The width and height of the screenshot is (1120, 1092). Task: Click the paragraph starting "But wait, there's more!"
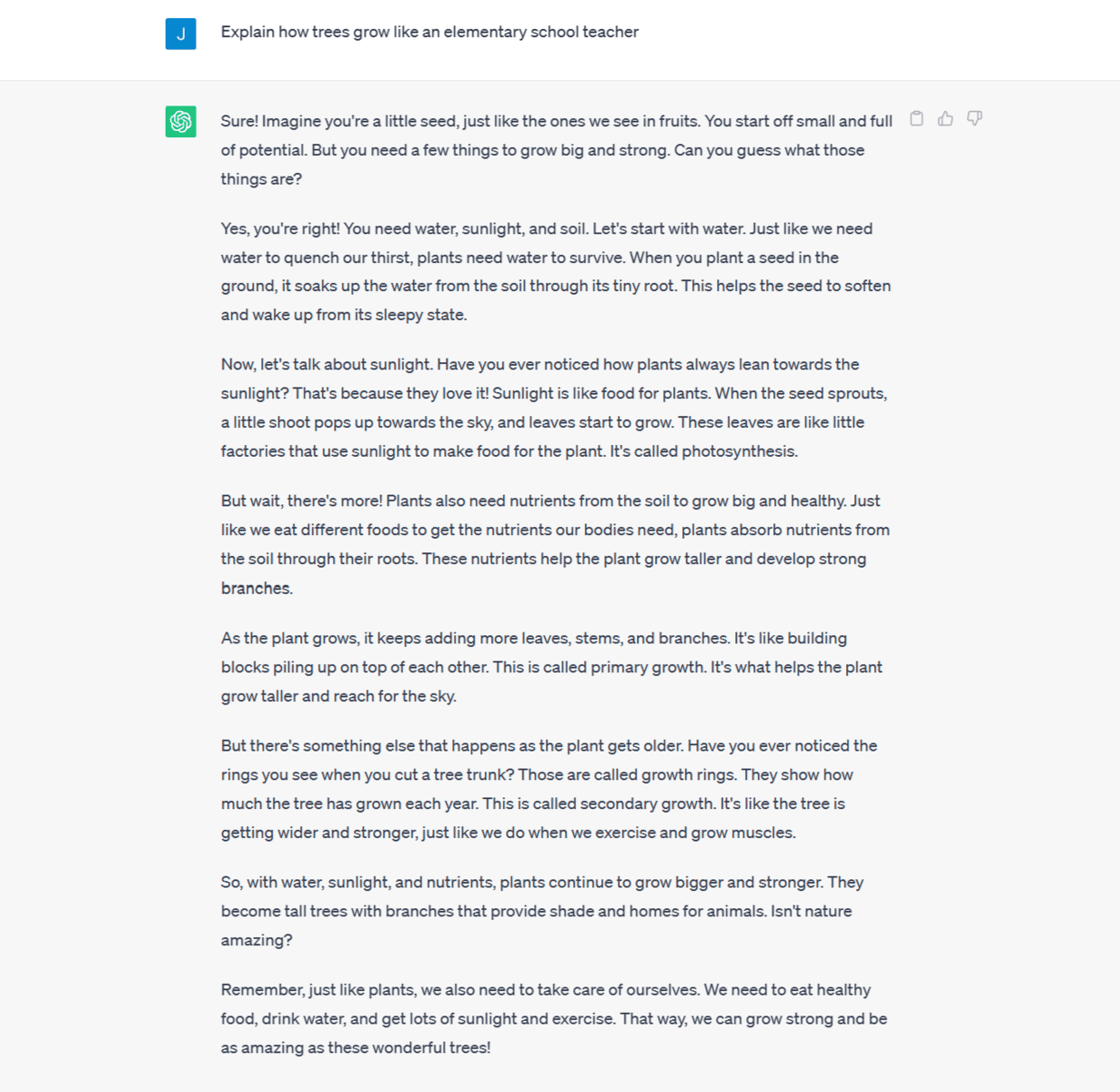[555, 544]
